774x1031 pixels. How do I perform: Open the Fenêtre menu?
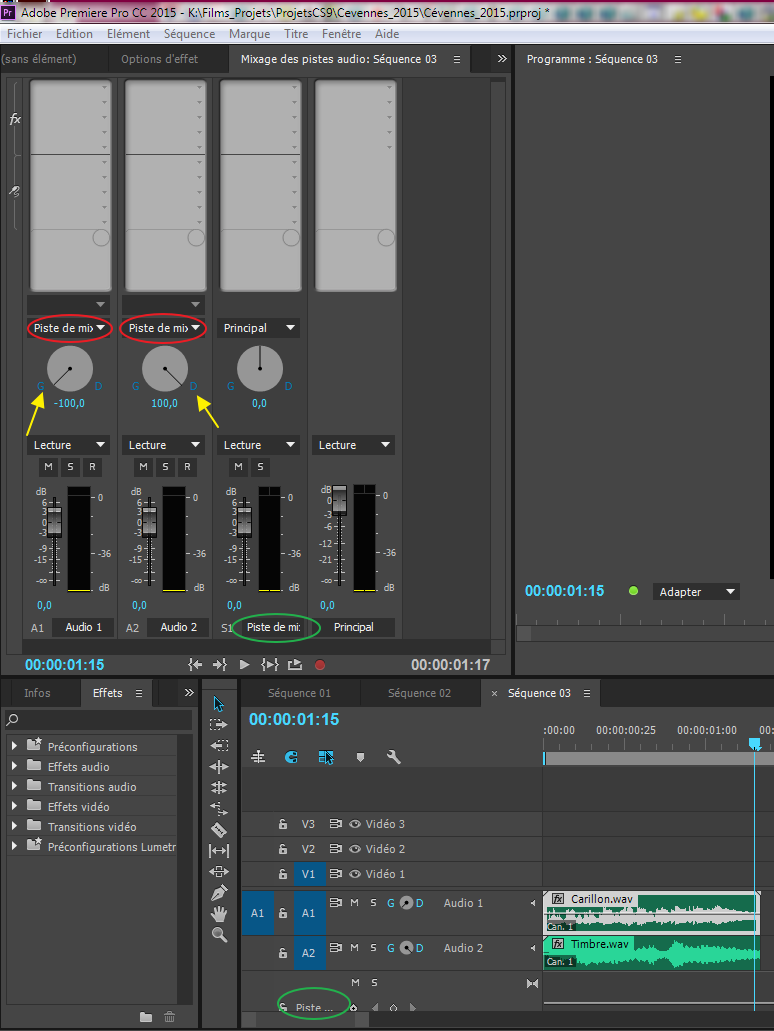point(341,34)
